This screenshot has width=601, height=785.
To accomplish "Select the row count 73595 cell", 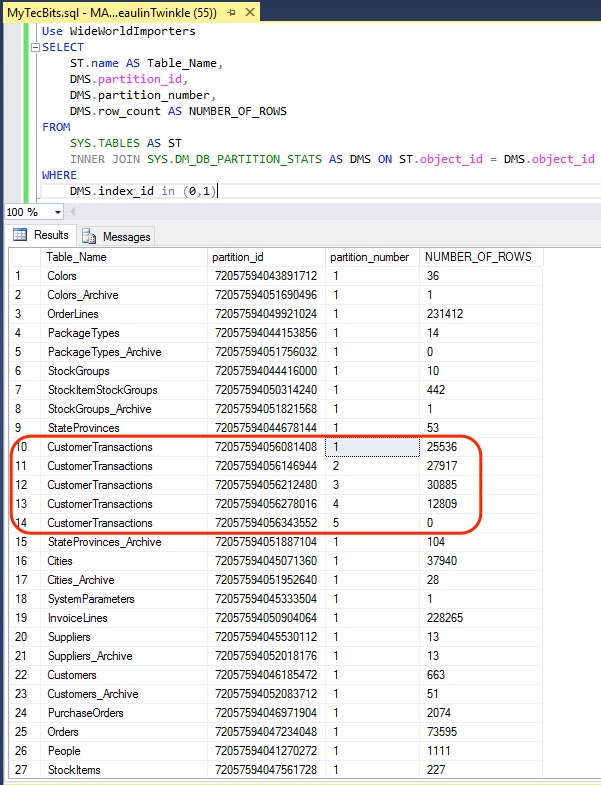I will point(481,732).
